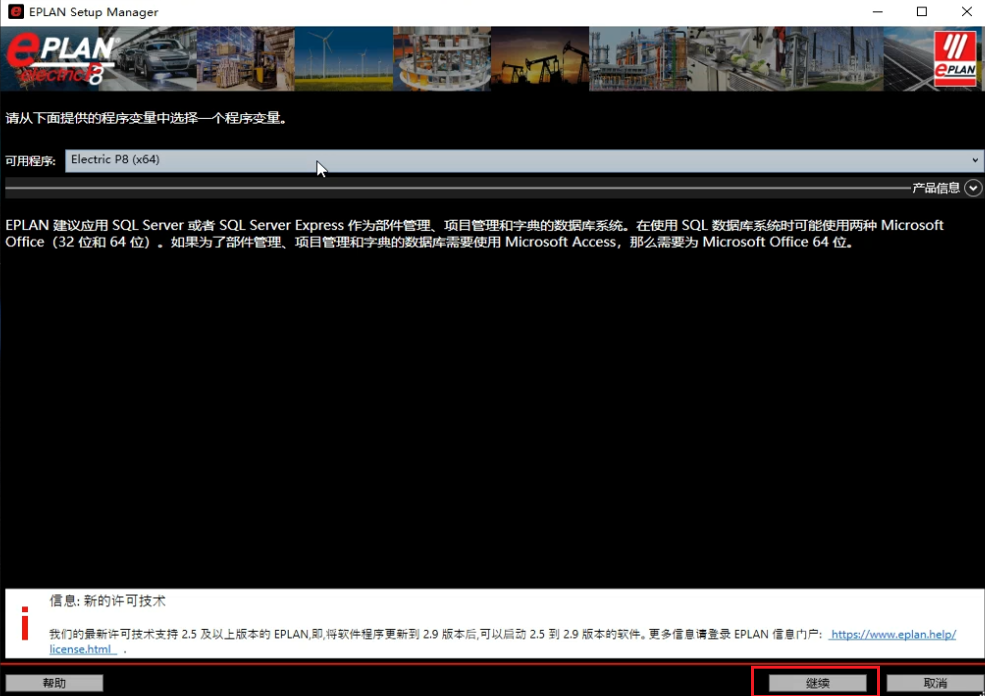
Task: Click the forklift banner image
Action: click(245, 57)
